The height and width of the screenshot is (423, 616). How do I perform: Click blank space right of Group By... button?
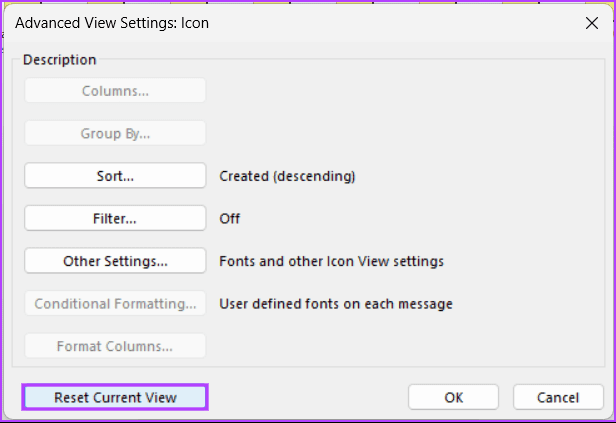click(400, 133)
